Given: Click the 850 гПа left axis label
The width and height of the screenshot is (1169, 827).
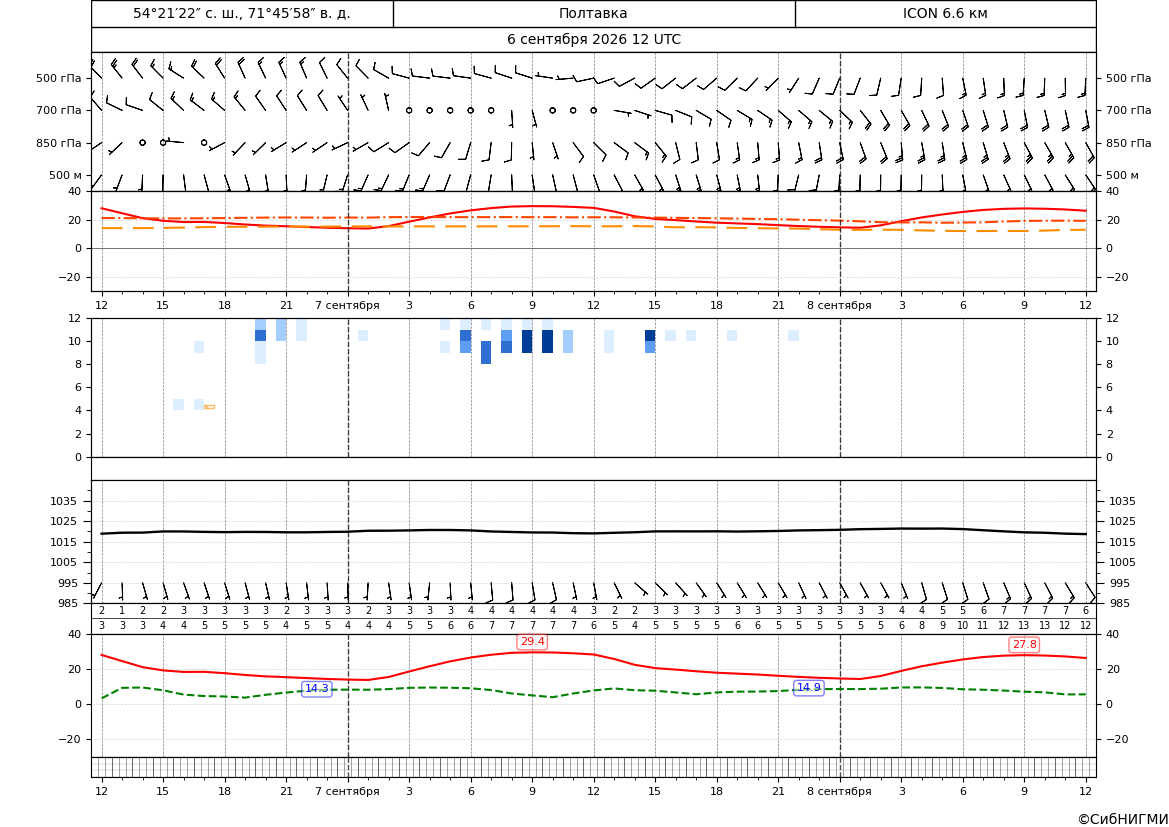Looking at the screenshot, I should [58, 143].
